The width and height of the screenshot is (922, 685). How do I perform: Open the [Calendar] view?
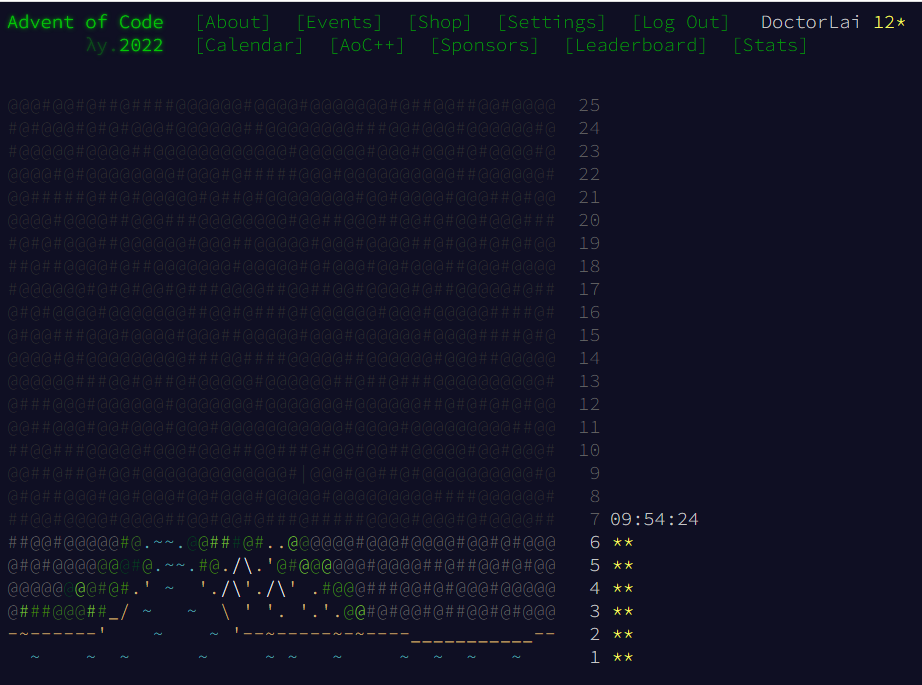(x=250, y=45)
